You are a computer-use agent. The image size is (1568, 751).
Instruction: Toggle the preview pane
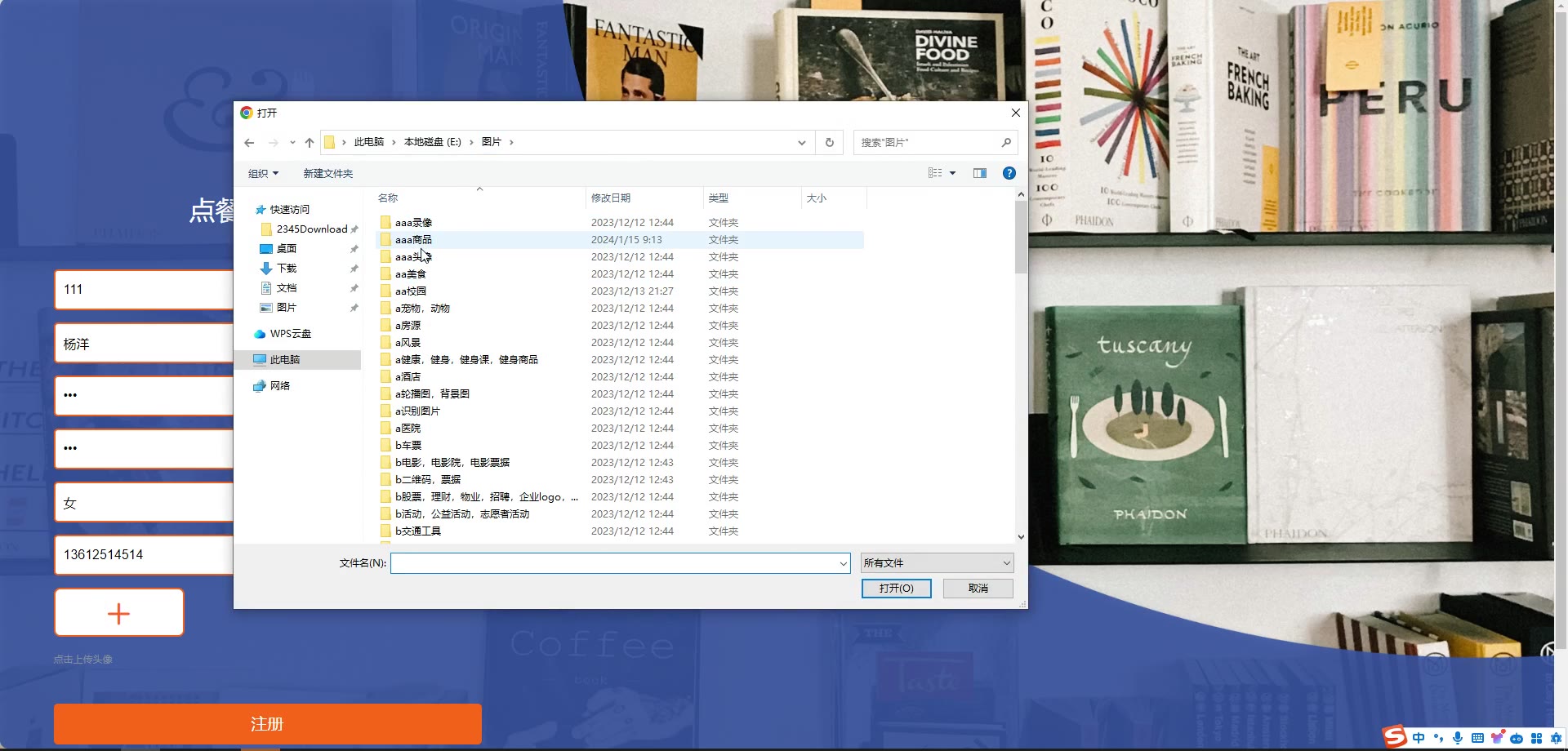pyautogui.click(x=980, y=173)
